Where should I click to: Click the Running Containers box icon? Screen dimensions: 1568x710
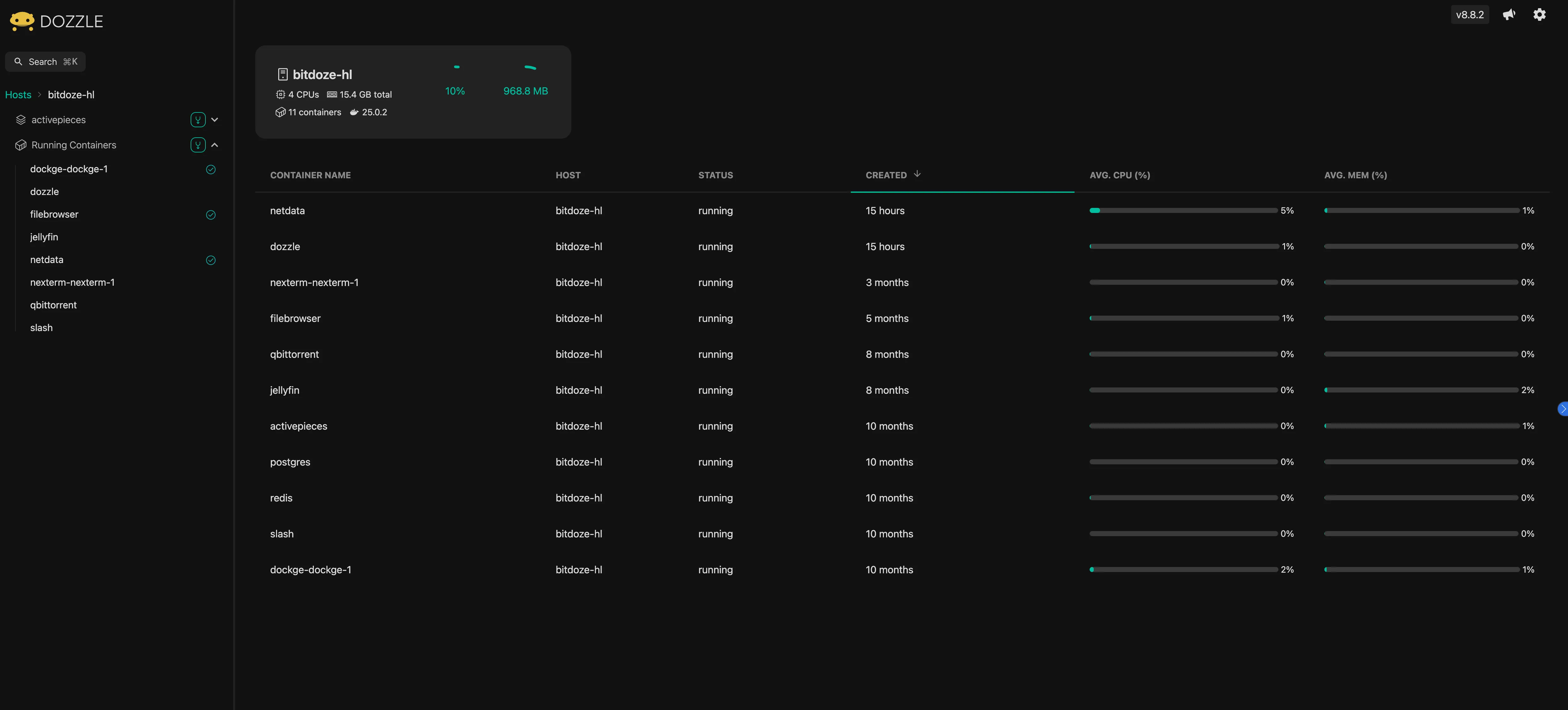(21, 145)
